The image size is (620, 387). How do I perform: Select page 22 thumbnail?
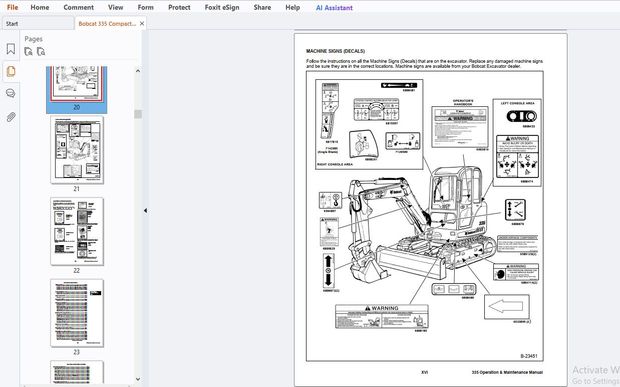pyautogui.click(x=77, y=232)
